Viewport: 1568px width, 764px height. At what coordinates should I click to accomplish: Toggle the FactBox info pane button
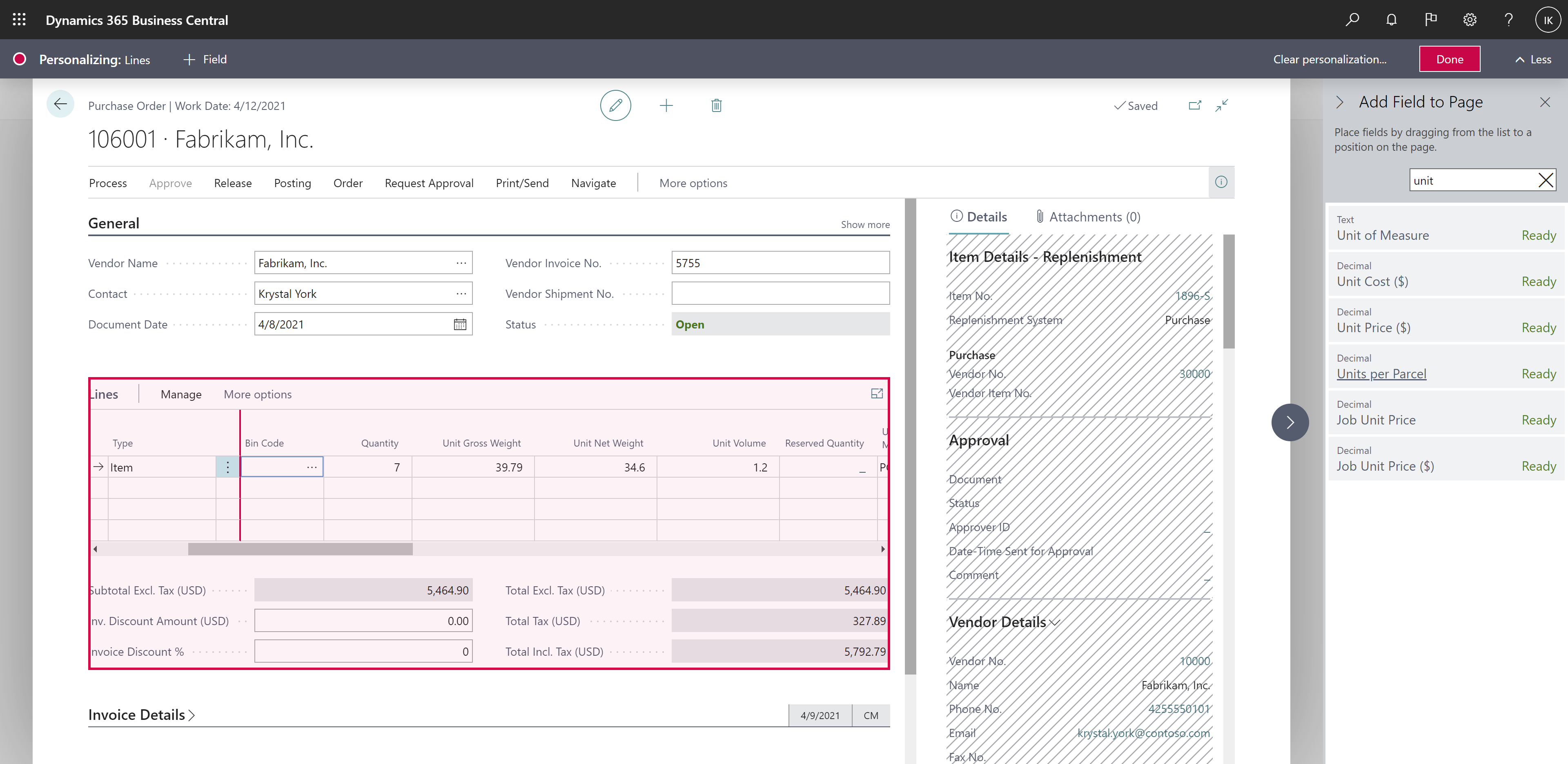tap(1221, 182)
